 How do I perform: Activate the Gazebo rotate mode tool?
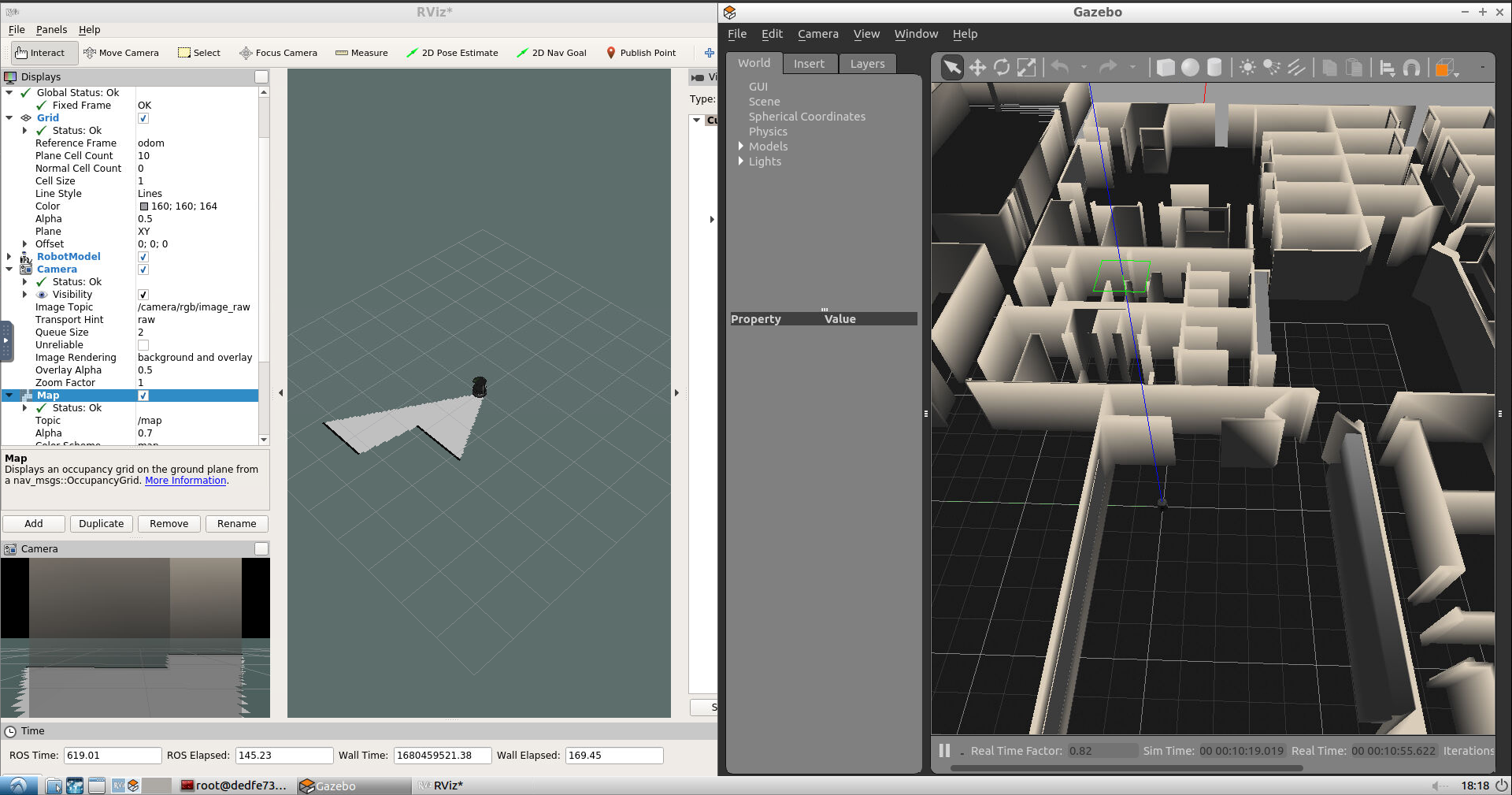pos(1002,67)
